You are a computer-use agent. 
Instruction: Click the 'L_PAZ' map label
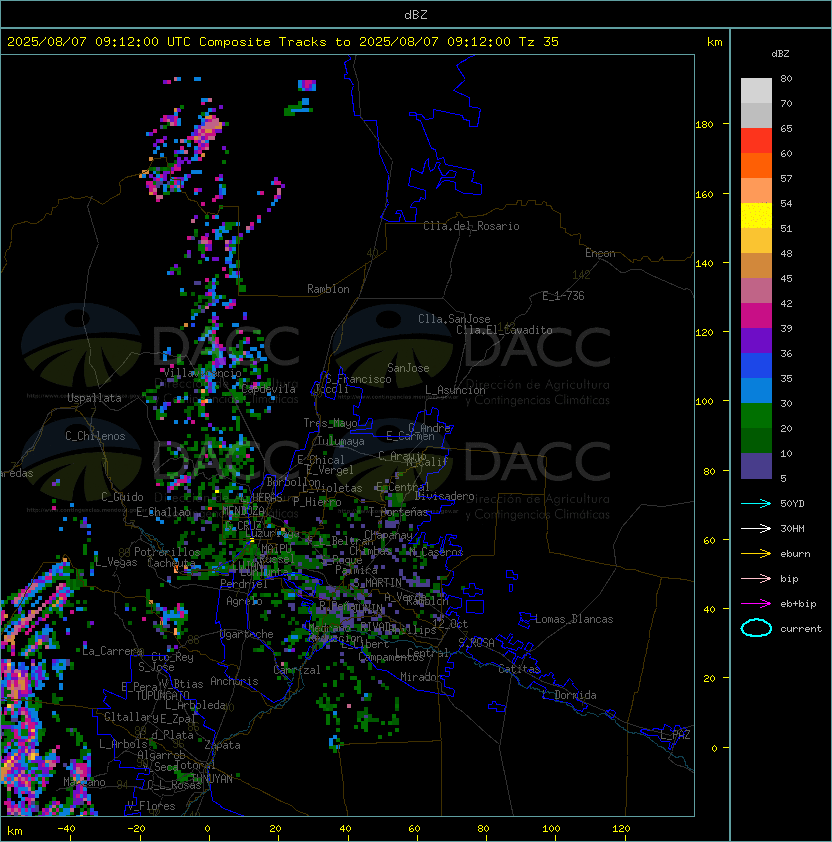[676, 735]
